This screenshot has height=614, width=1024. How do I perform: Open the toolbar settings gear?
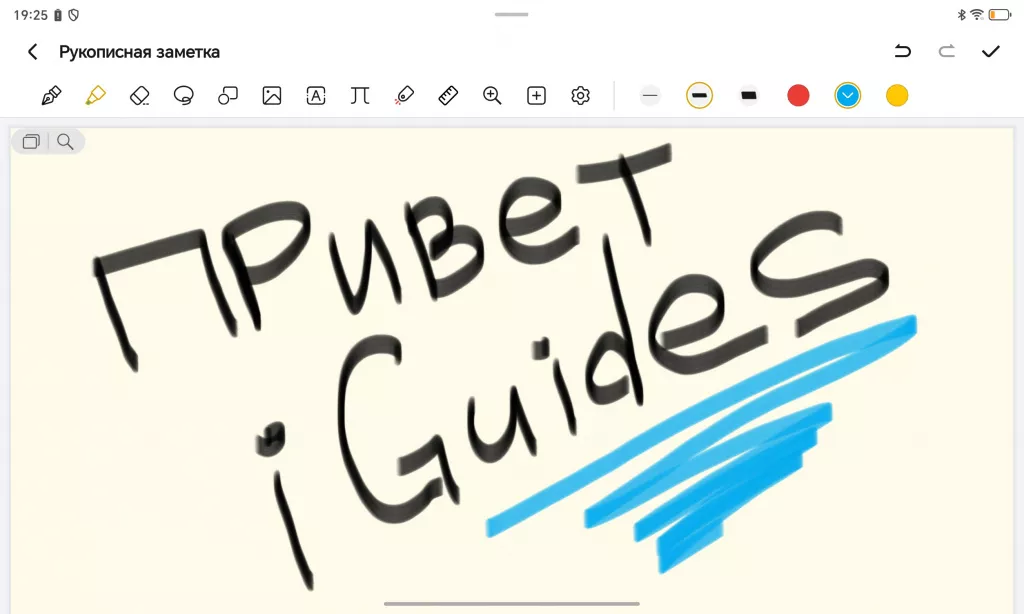(580, 95)
